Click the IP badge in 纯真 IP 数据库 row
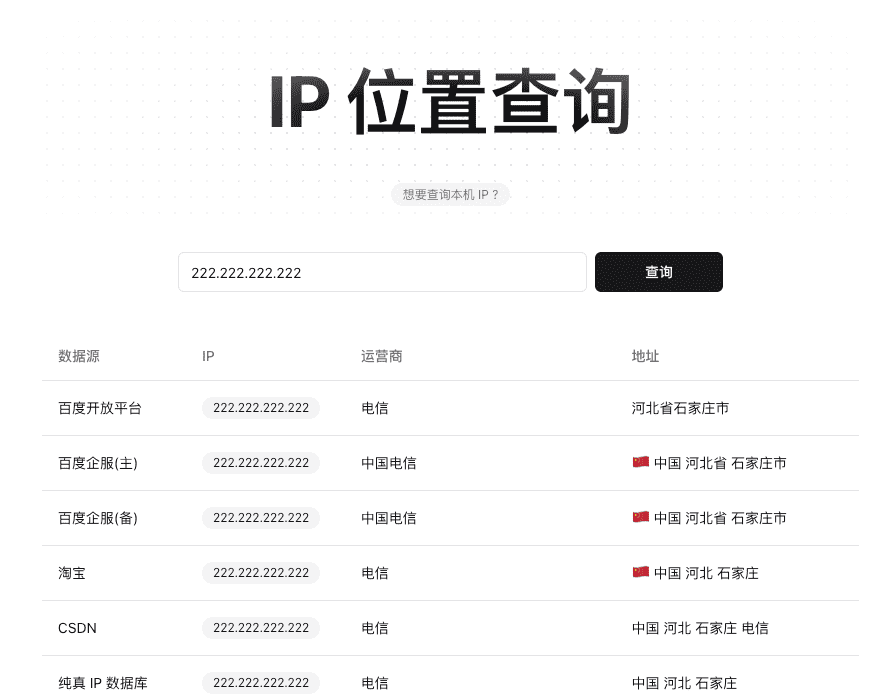Viewport: 890px width, 700px height. click(261, 683)
